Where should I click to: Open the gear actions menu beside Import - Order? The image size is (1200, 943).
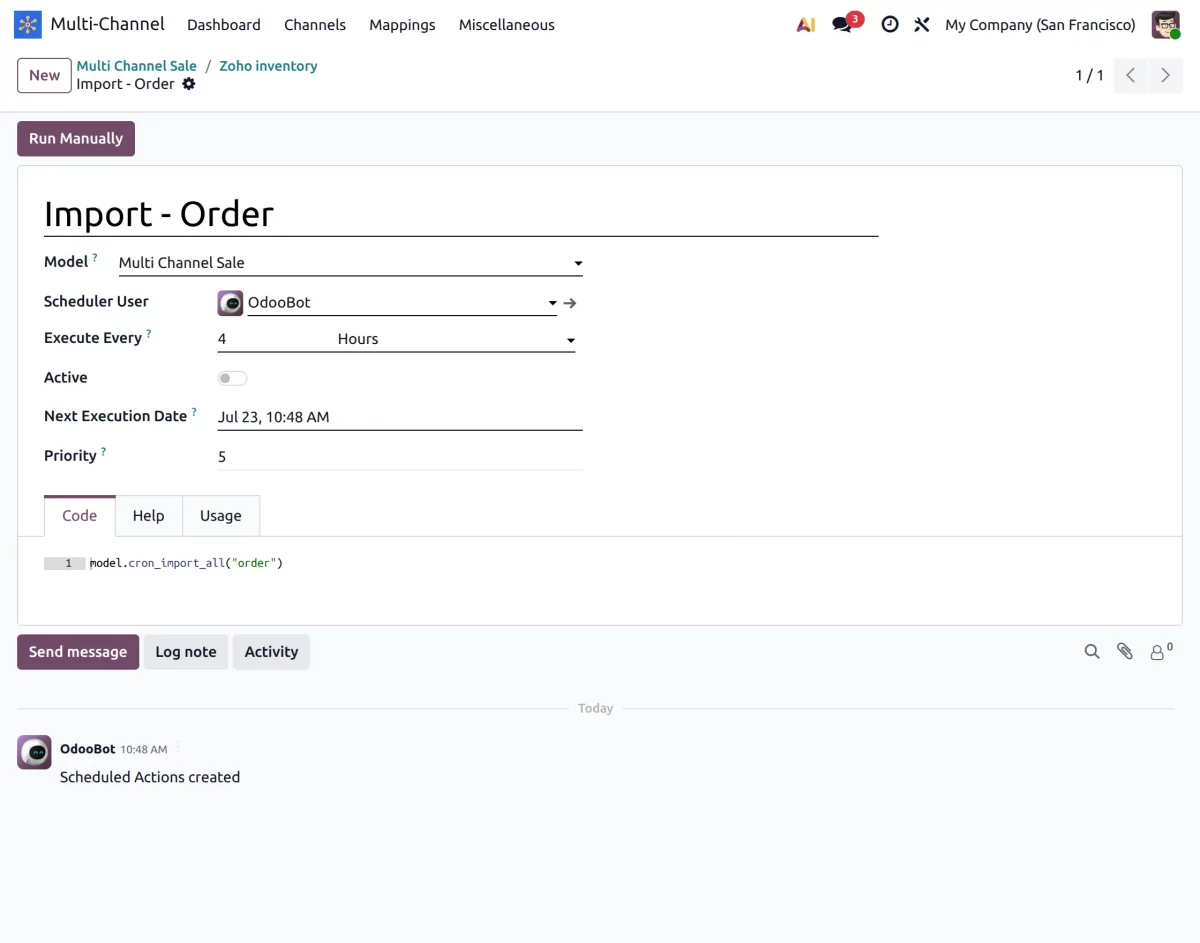tap(189, 84)
